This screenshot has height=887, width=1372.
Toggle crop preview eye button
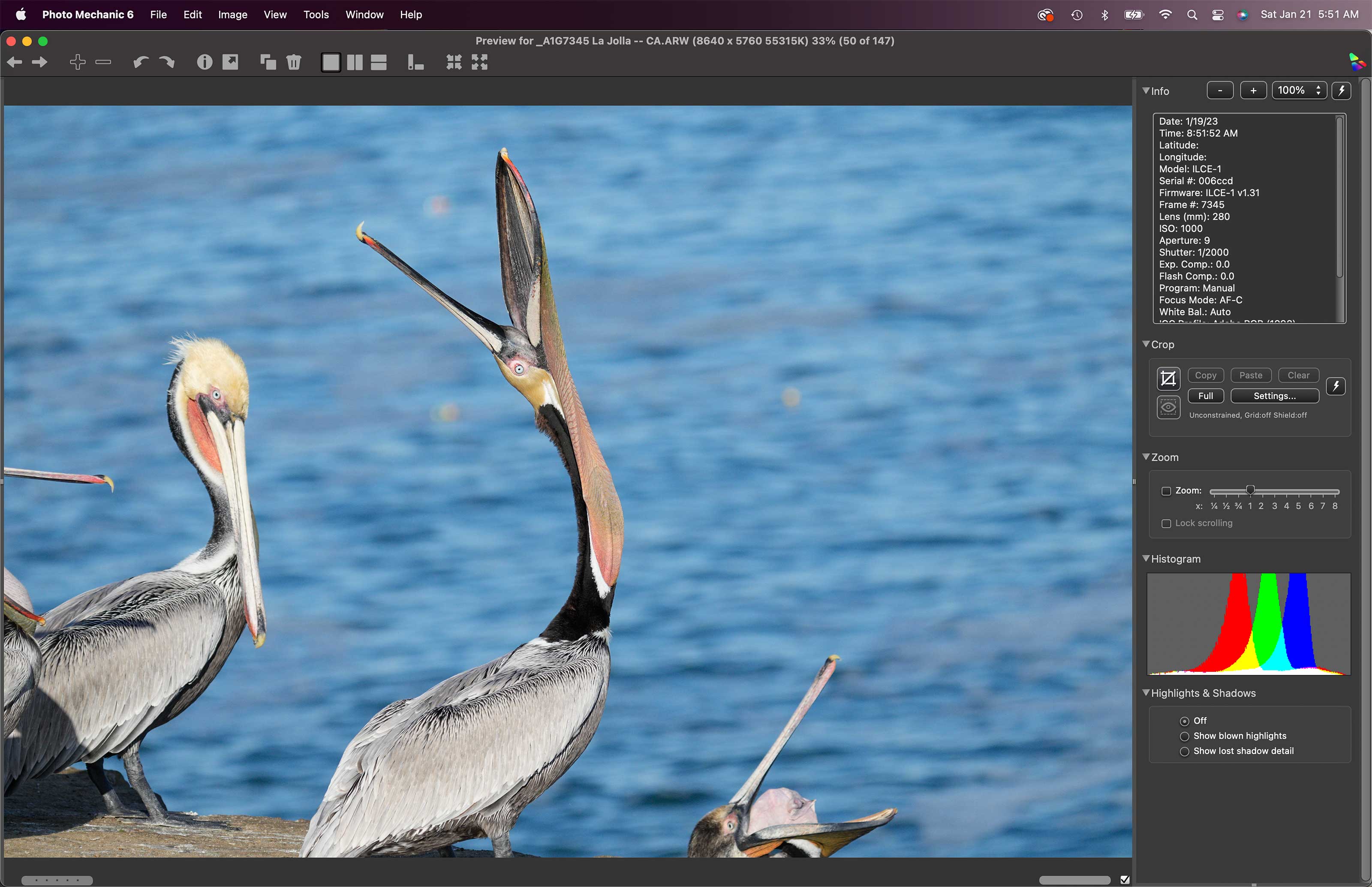coord(1168,408)
